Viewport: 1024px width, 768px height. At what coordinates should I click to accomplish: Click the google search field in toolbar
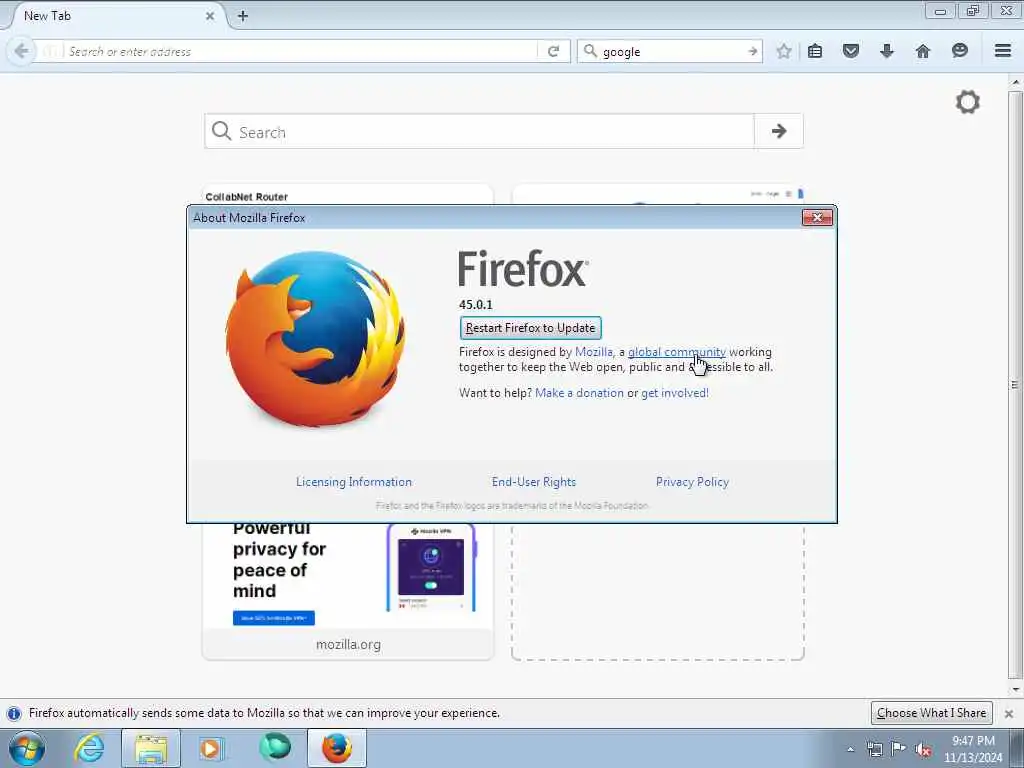[x=671, y=51]
